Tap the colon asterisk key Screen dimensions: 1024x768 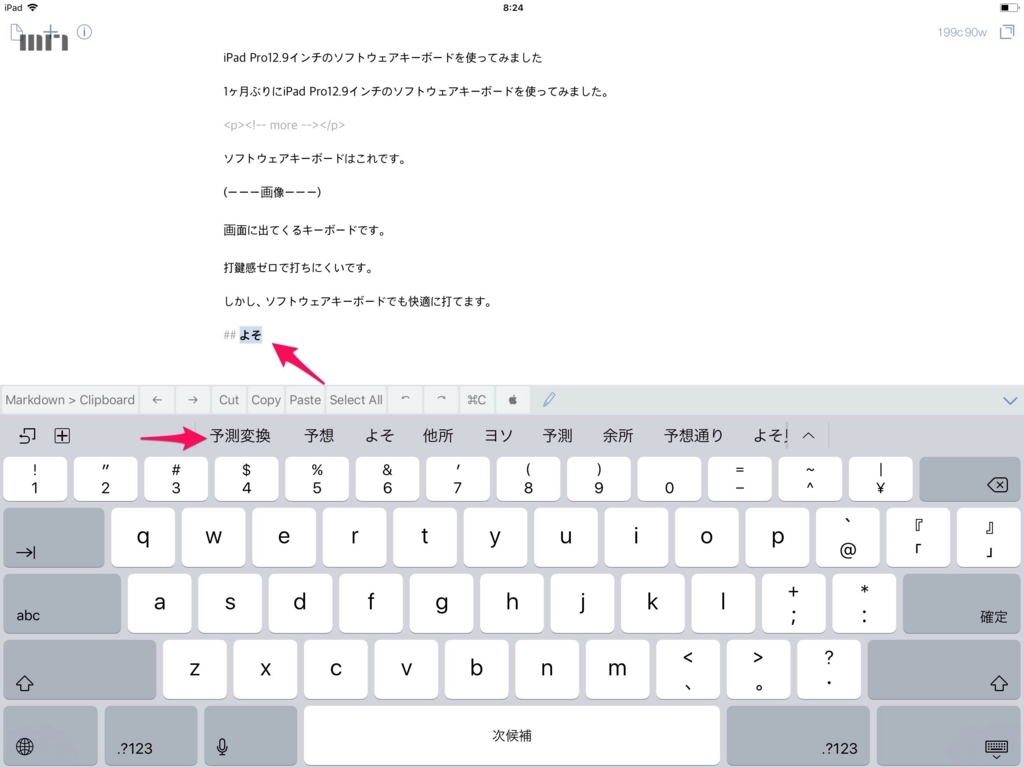pyautogui.click(x=864, y=603)
